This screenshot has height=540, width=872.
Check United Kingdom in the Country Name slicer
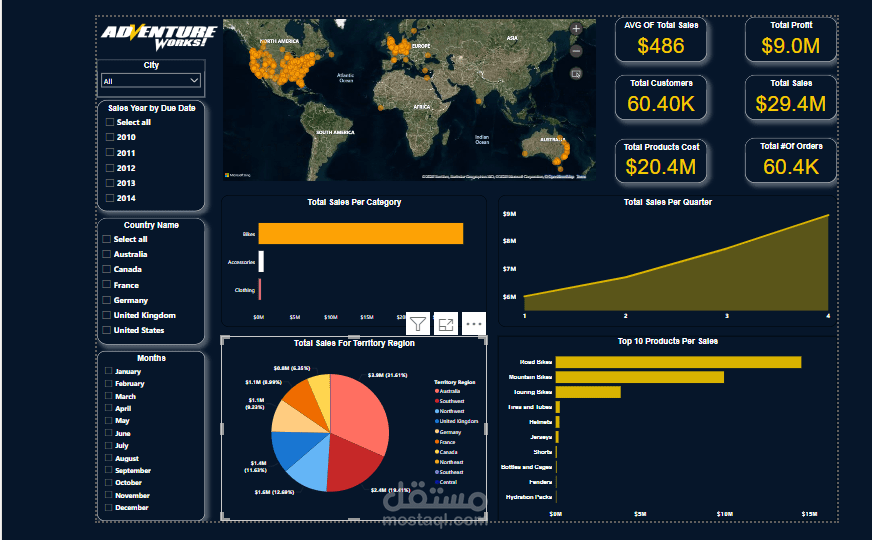click(107, 315)
